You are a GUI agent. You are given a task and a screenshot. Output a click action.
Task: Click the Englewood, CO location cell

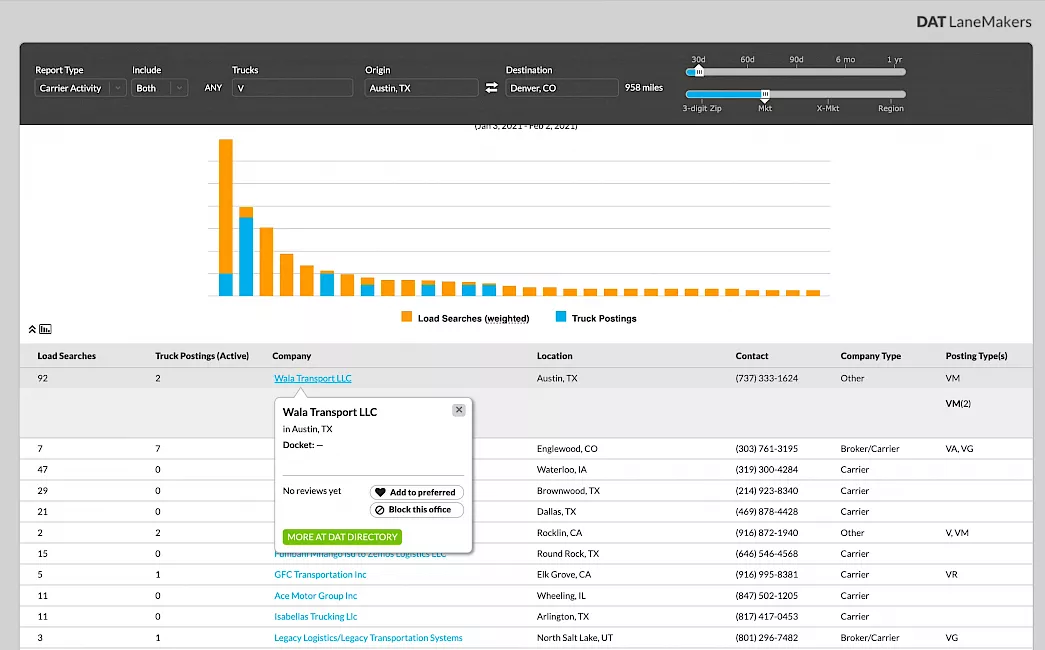[567, 449]
